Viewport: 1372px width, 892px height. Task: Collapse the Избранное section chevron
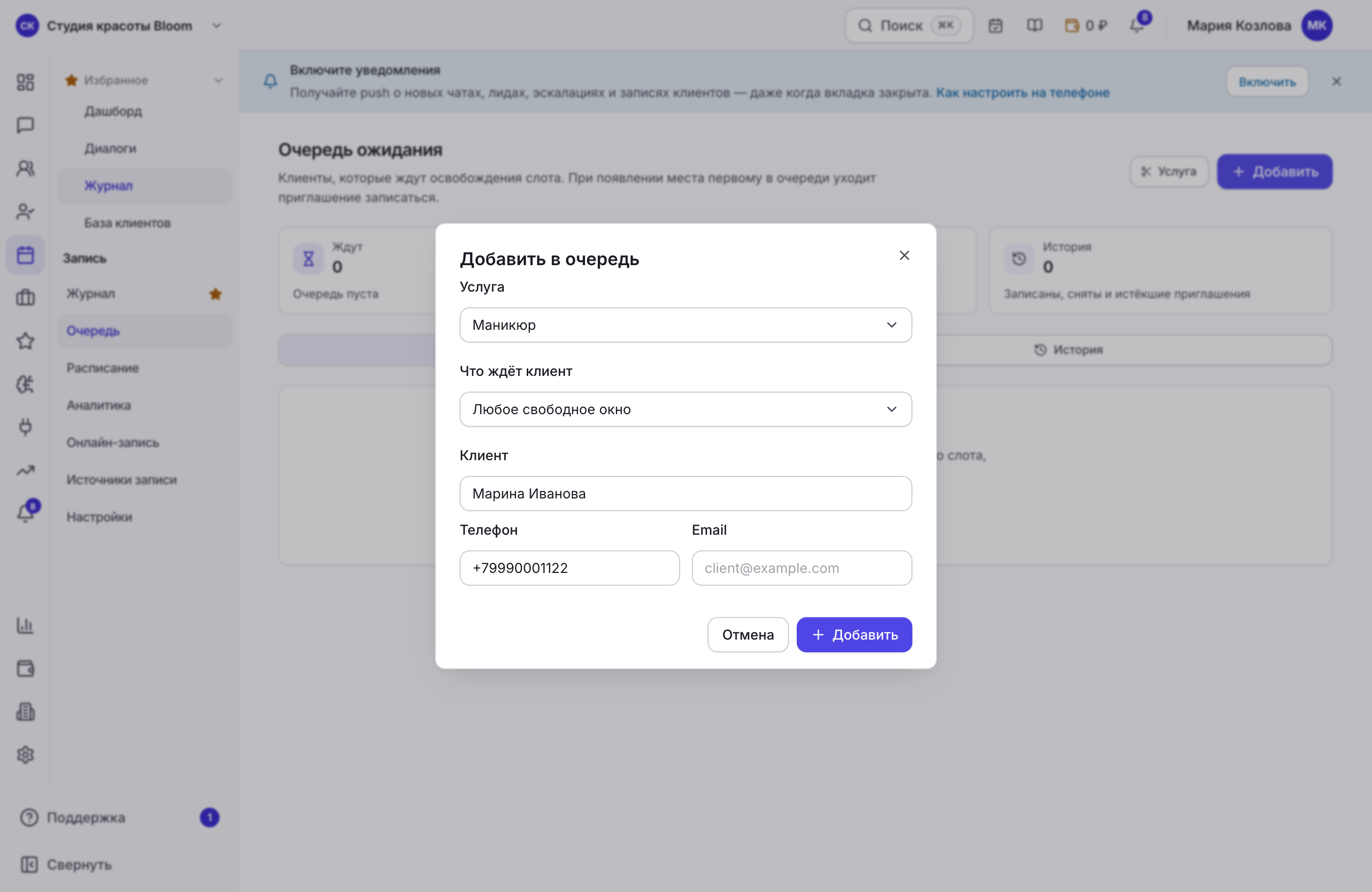click(218, 80)
